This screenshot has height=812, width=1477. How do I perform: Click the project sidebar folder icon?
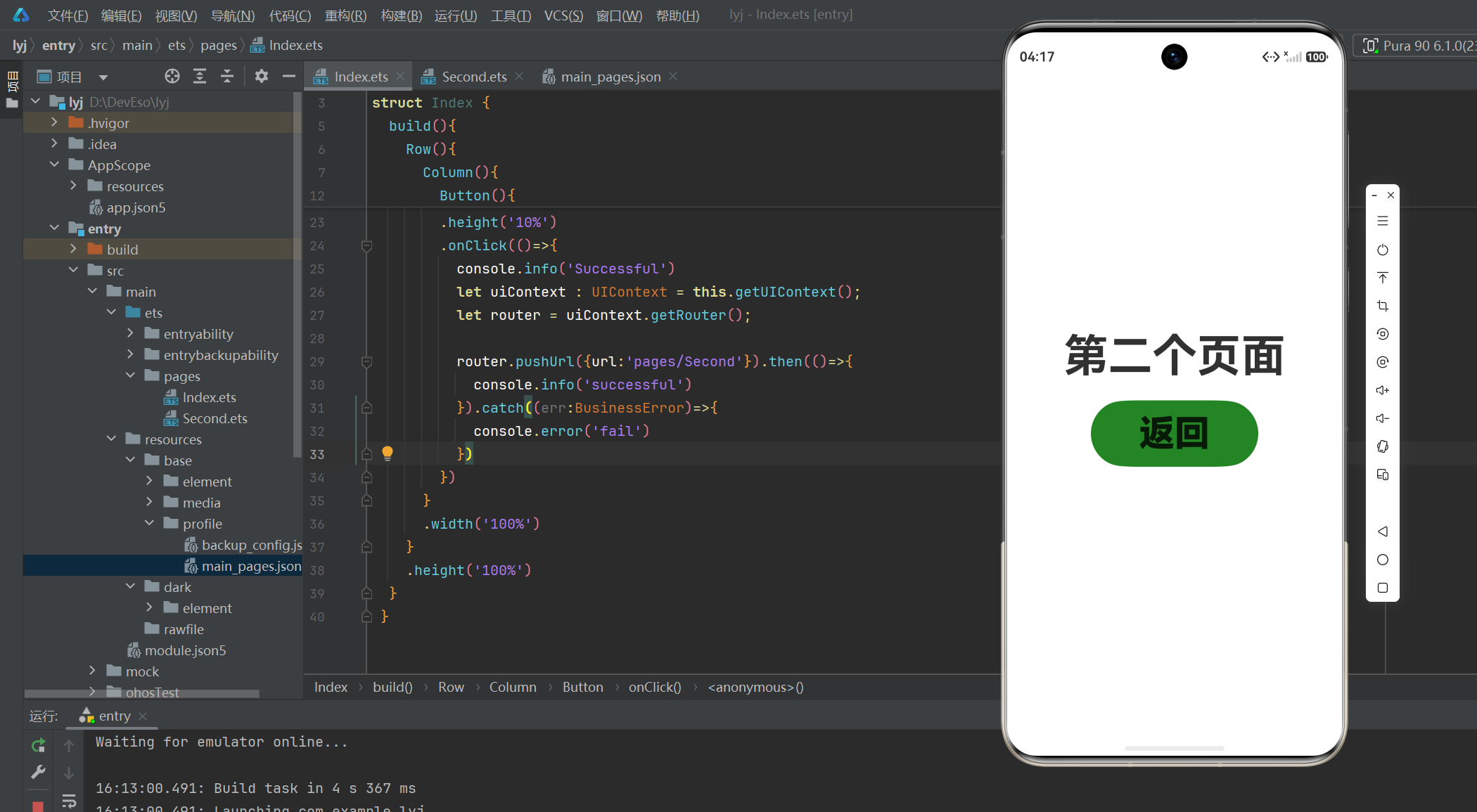[12, 103]
